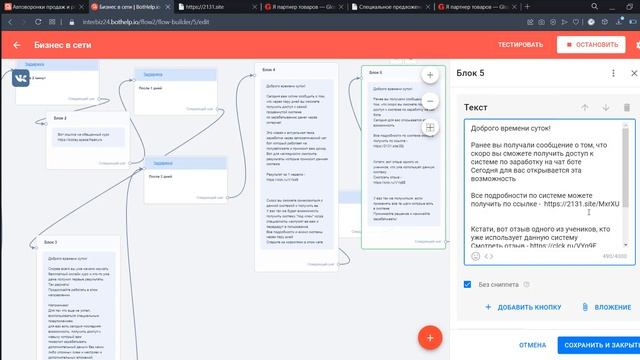Screen dimensions: 640x360
Task: Click the browser address bar URL
Action: tap(146, 22)
